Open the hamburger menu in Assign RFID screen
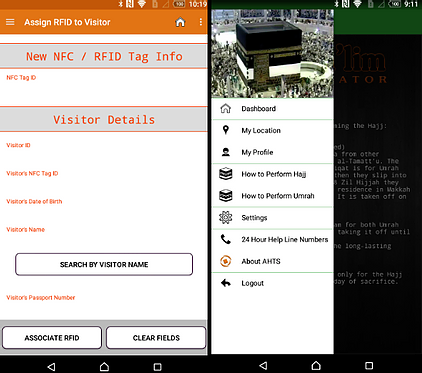The width and height of the screenshot is (422, 373). pos(10,22)
